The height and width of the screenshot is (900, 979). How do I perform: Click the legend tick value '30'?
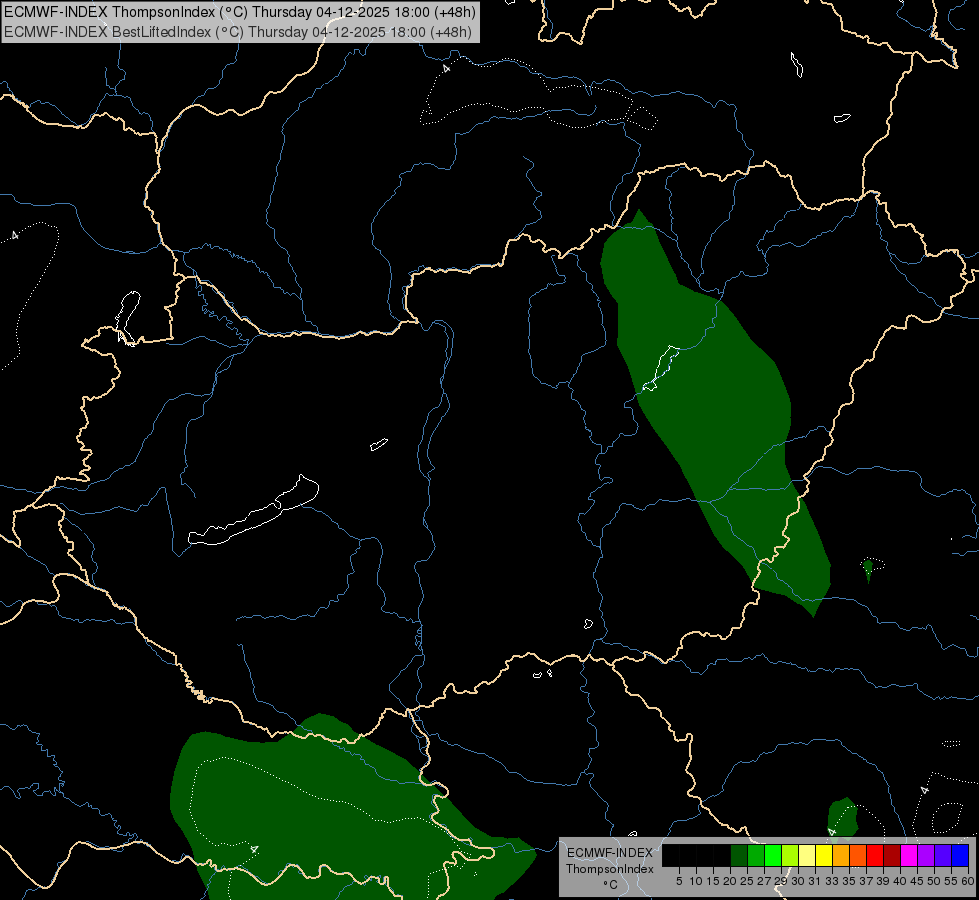pyautogui.click(x=798, y=881)
